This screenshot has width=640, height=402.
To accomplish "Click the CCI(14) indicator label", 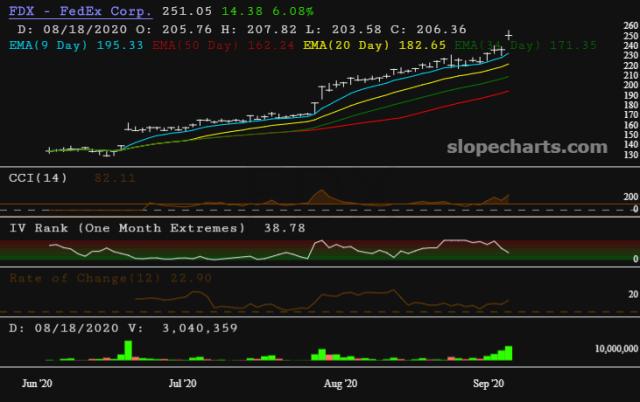I will pyautogui.click(x=38, y=178).
